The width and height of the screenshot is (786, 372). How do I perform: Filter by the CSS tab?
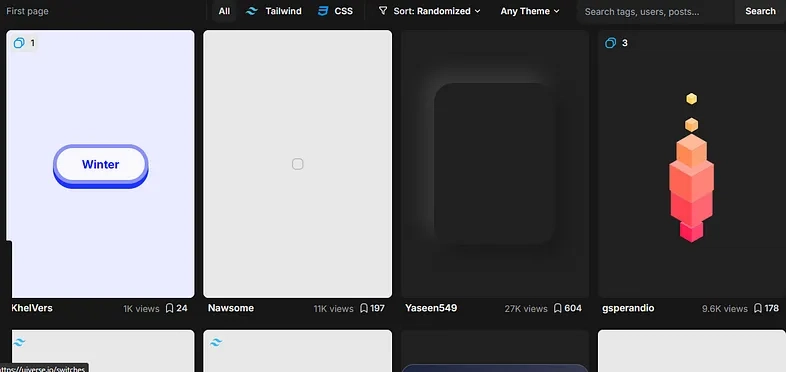(335, 11)
